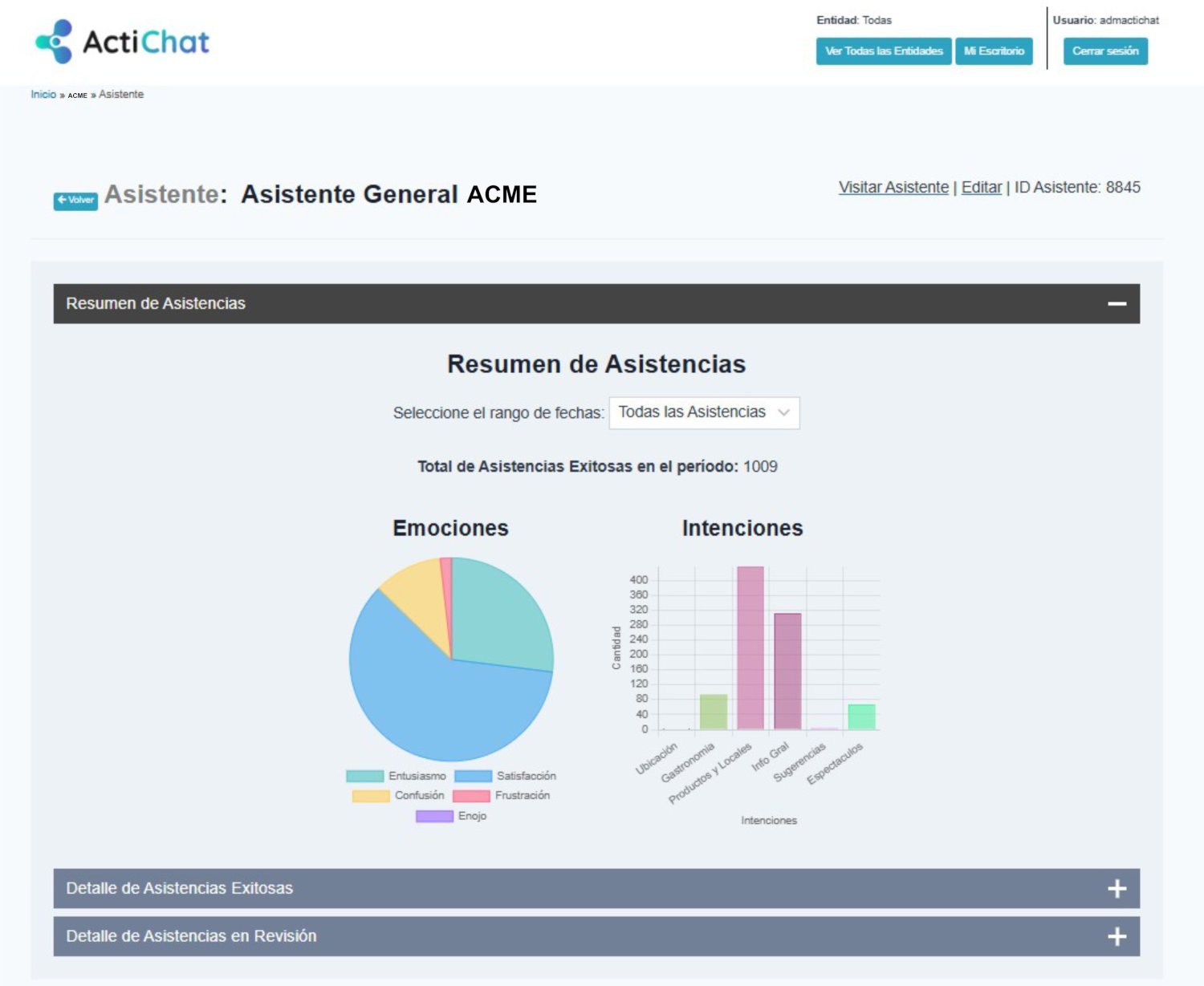Screen dimensions: 1204x986
Task: Follow the Visitar Asistente link
Action: 893,188
